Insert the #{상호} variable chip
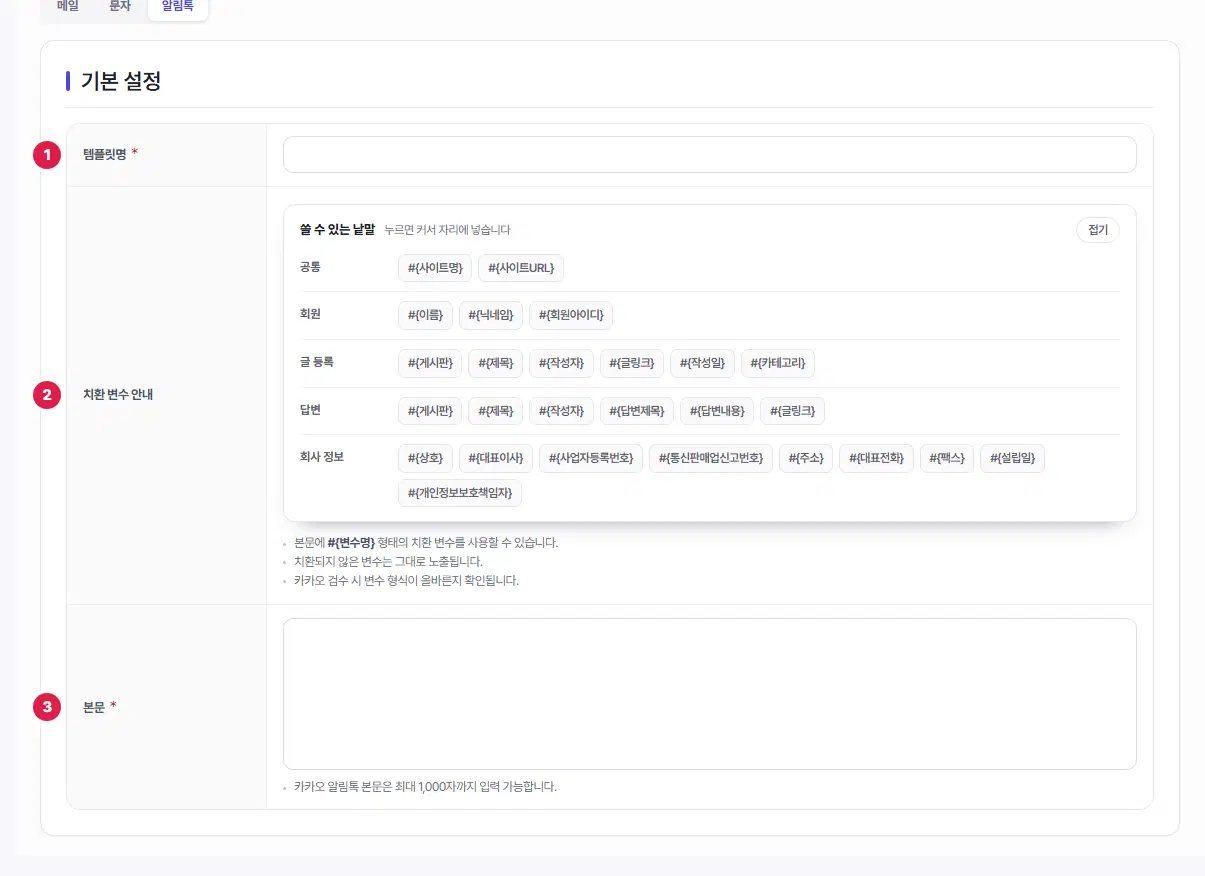The width and height of the screenshot is (1205, 876). tap(425, 458)
